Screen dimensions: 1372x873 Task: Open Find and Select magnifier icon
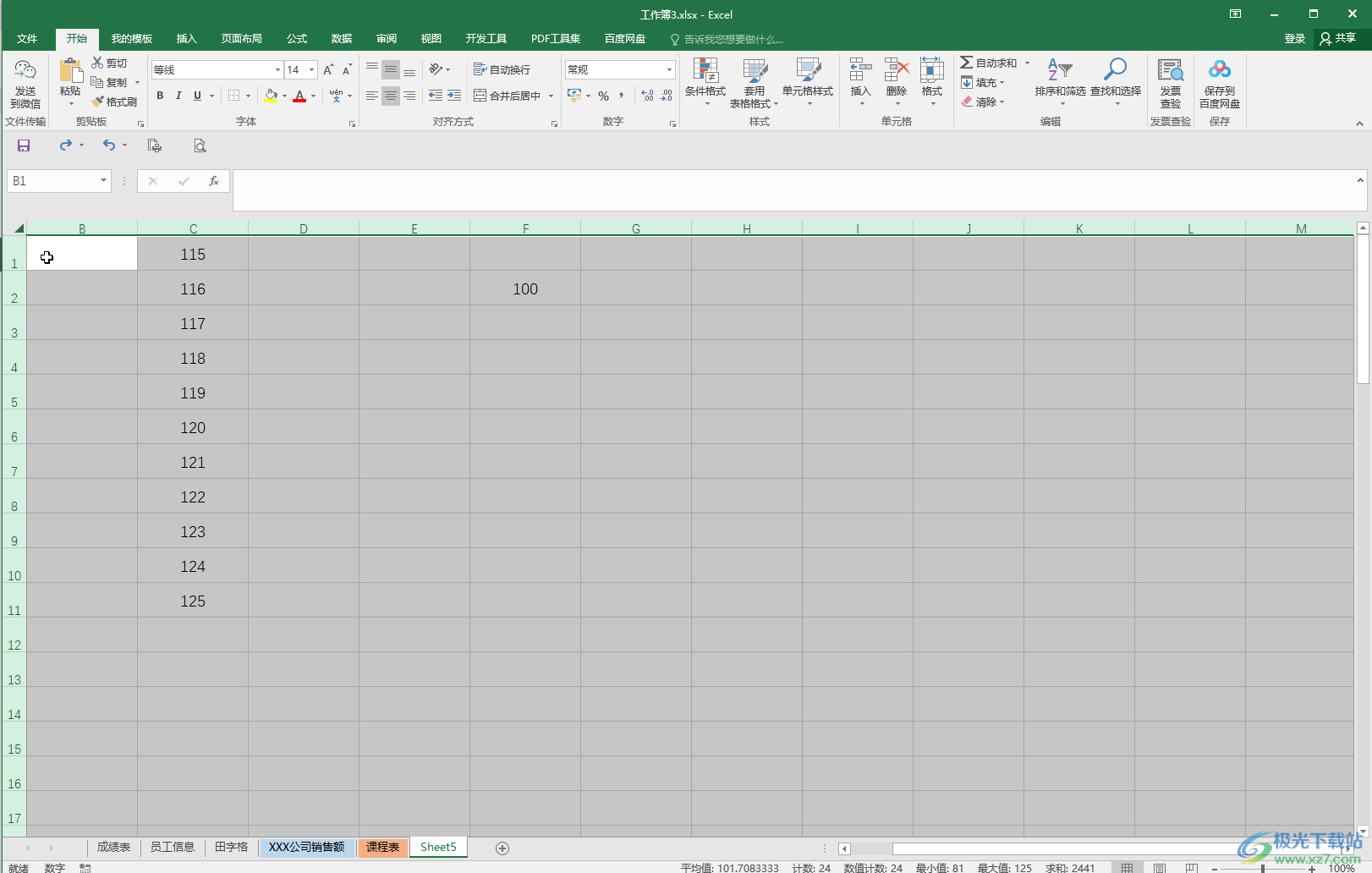pos(1116,70)
